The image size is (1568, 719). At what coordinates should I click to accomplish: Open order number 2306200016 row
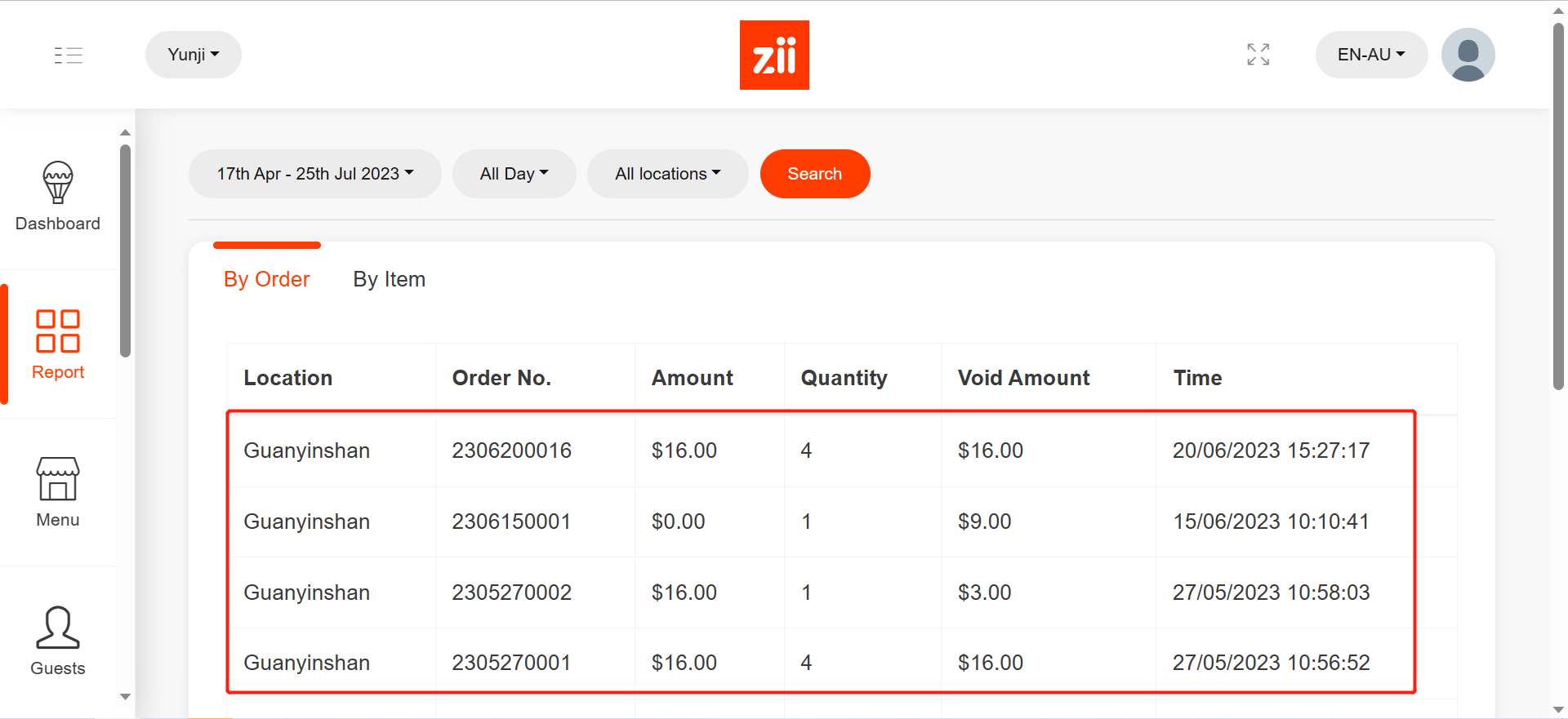click(x=512, y=450)
